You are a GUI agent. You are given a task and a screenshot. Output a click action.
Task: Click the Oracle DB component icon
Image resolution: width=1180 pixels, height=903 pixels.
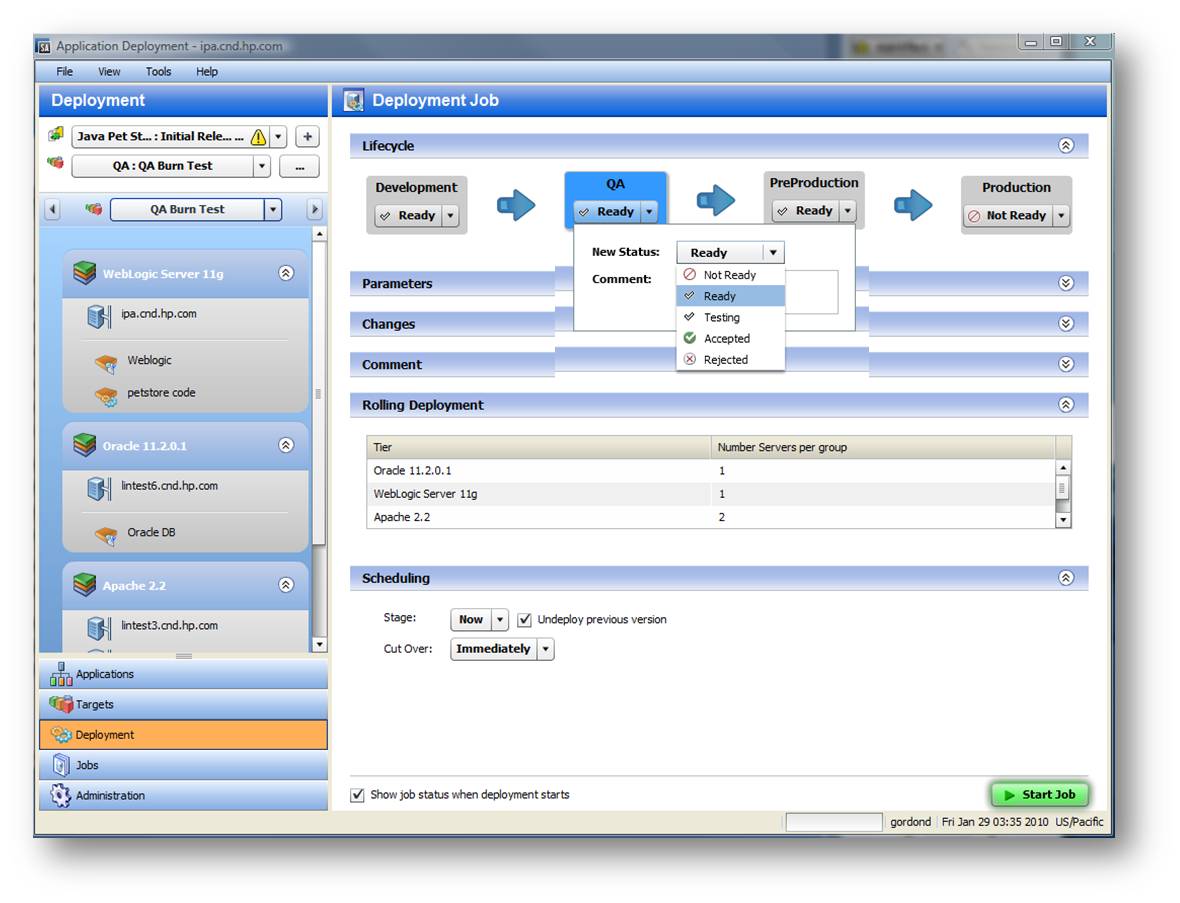(x=106, y=535)
